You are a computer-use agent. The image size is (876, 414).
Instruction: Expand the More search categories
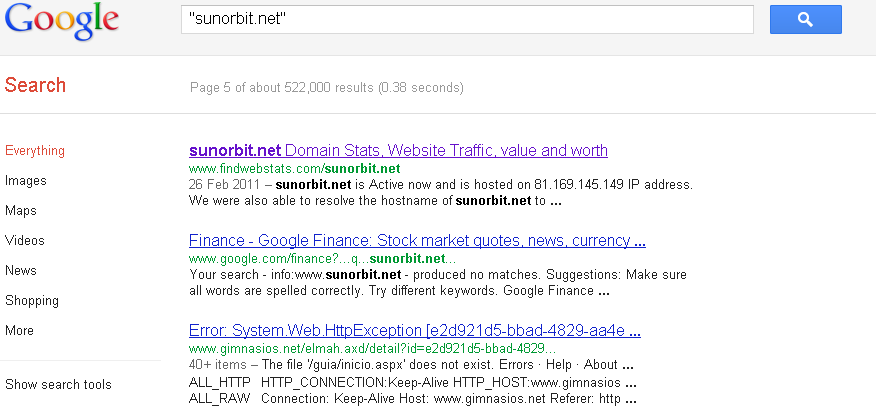20,330
